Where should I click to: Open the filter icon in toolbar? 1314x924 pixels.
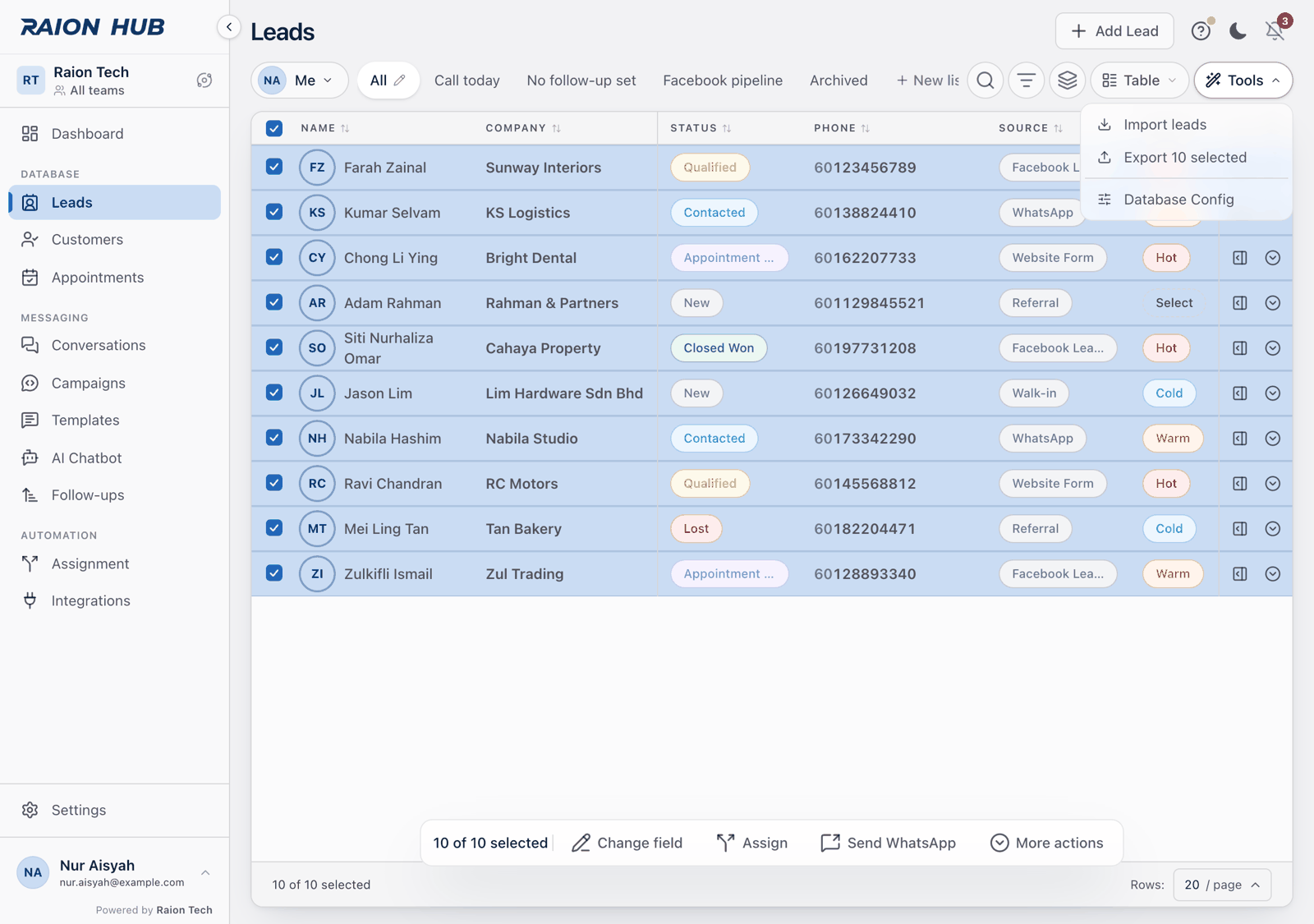1027,80
